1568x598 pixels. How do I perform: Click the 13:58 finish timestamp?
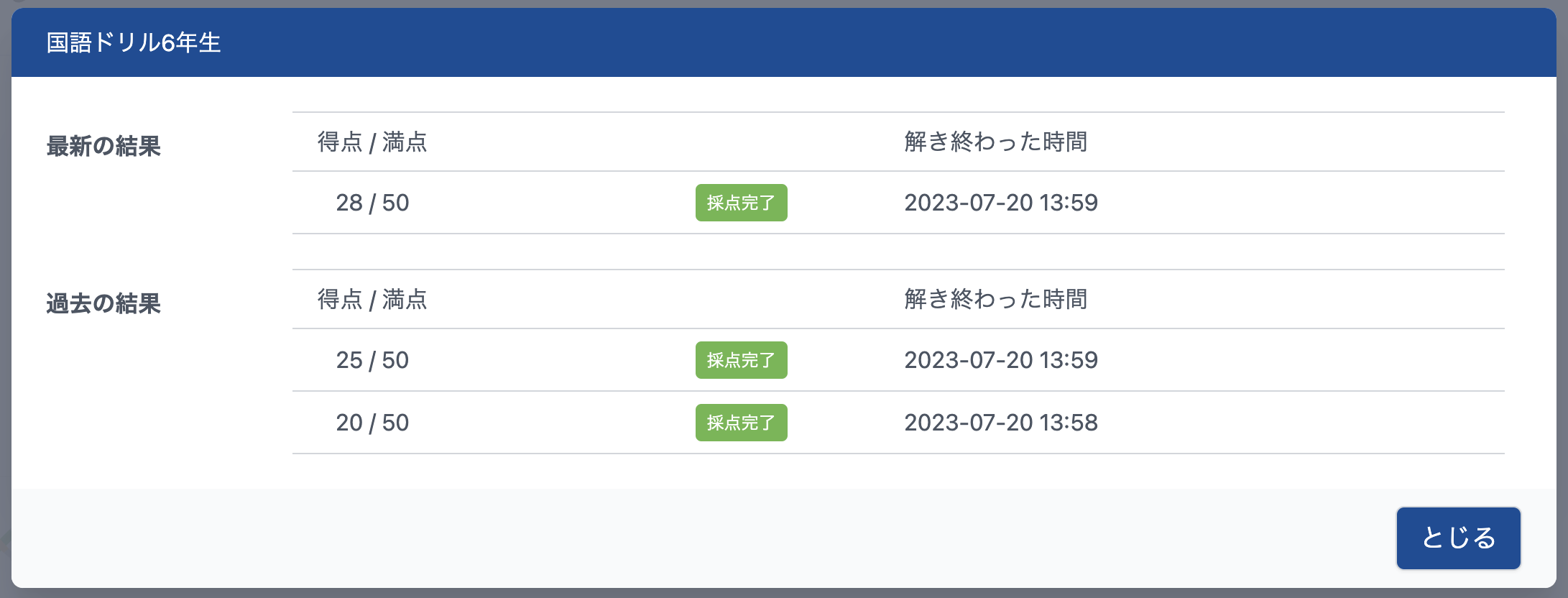click(x=1000, y=423)
